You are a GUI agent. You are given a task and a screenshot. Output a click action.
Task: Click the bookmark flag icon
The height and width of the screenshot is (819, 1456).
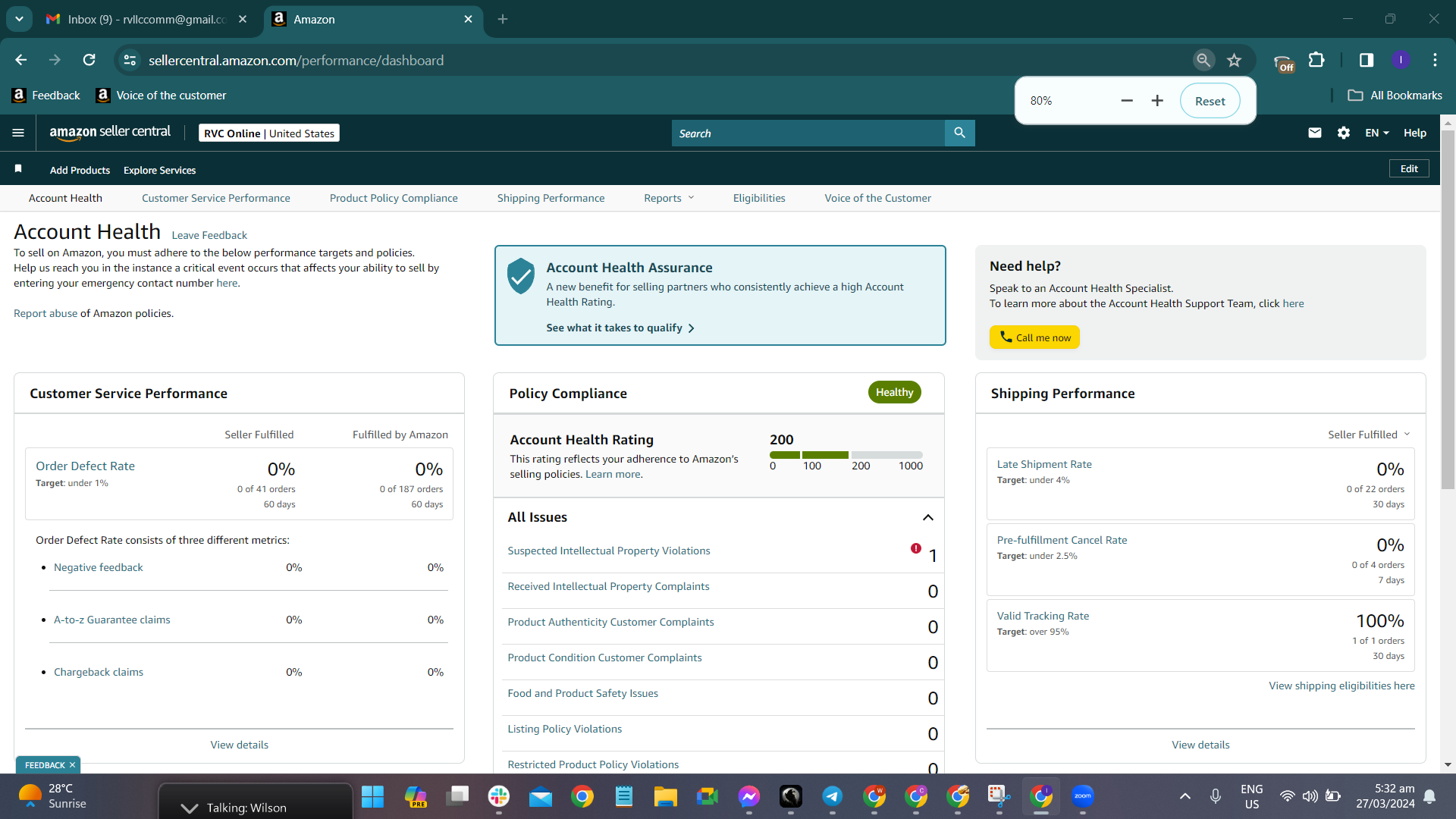[x=18, y=168]
